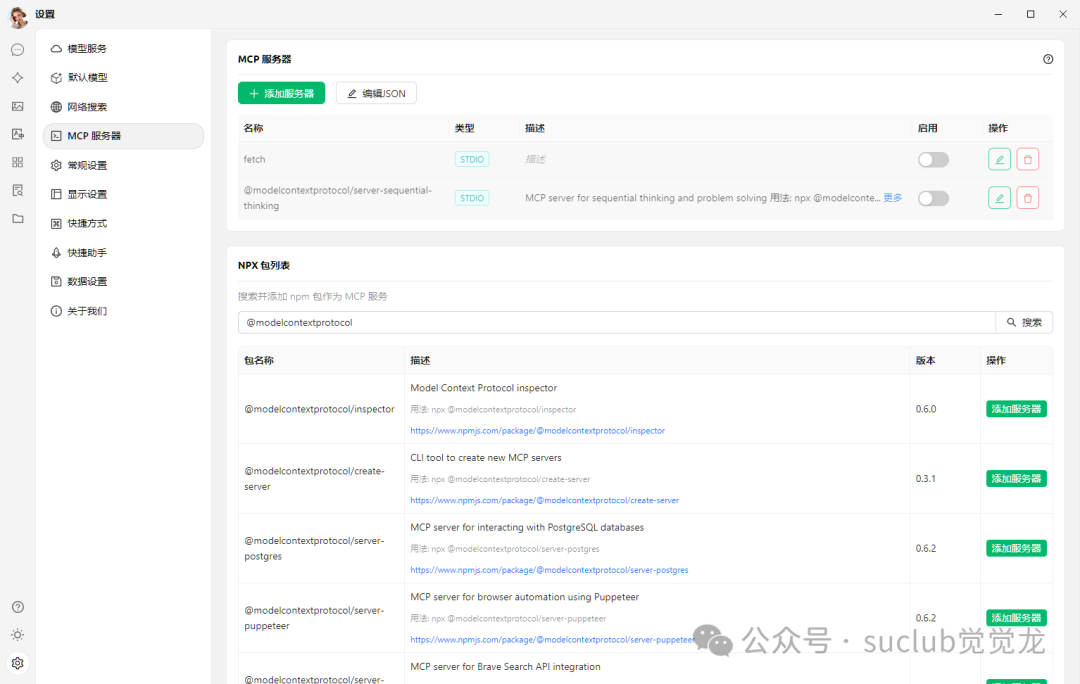Open the npmjs link for inspector package
The image size is (1080, 684).
(x=537, y=431)
